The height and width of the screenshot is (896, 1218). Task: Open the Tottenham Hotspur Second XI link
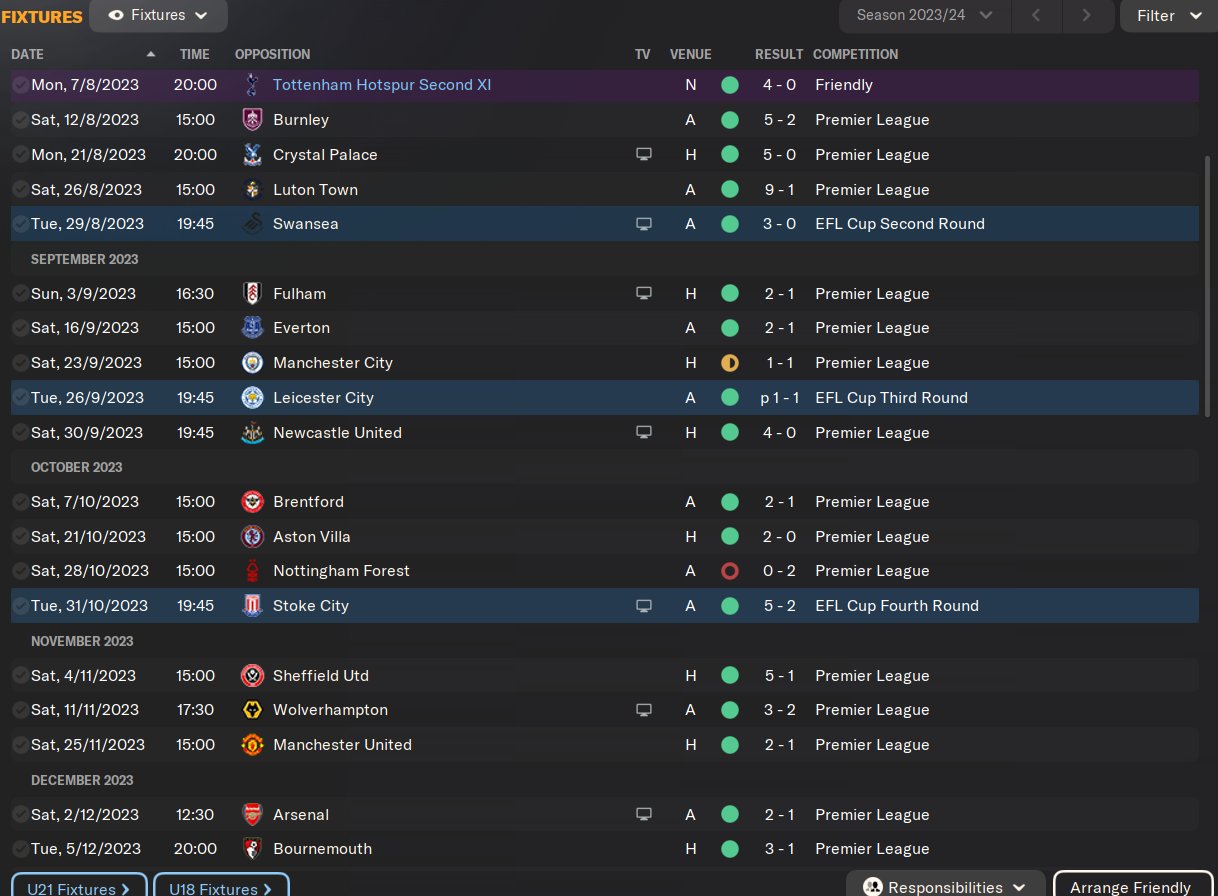tap(381, 85)
